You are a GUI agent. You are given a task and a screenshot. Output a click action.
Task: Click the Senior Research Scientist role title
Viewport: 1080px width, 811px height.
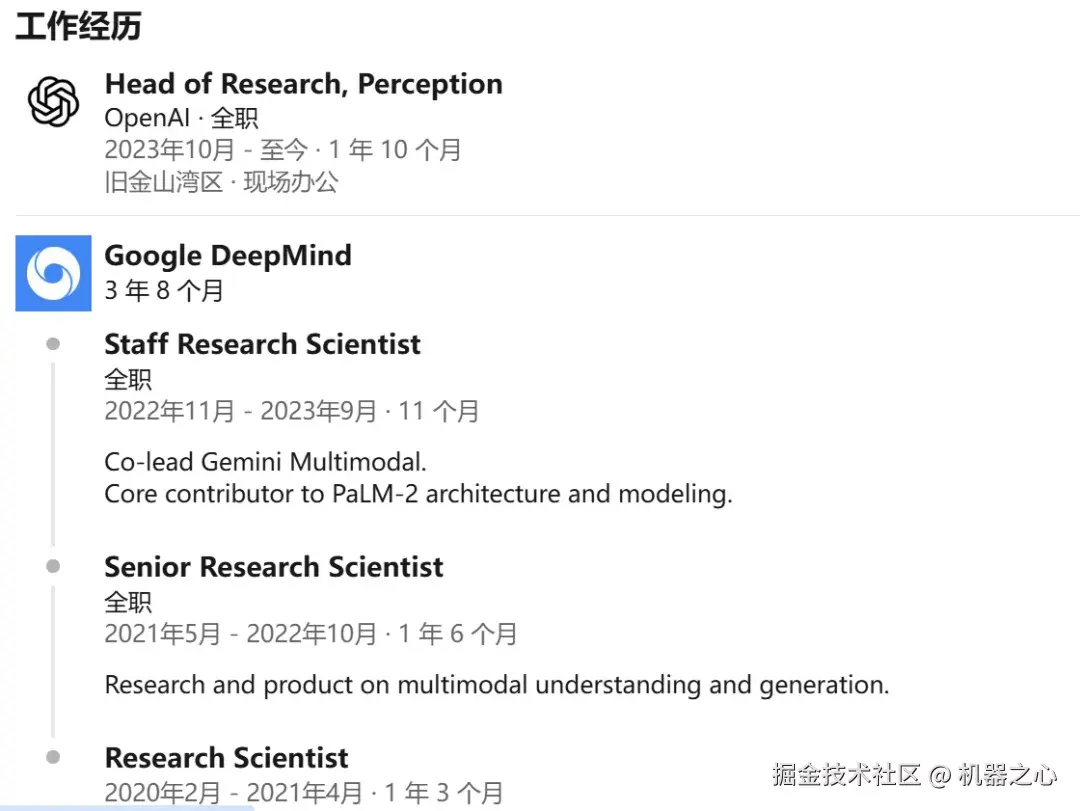point(273,566)
